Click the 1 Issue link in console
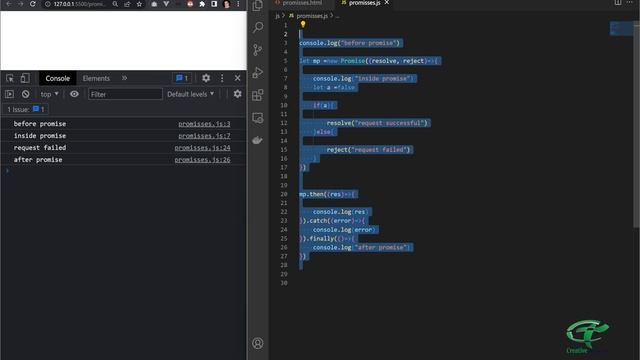Viewport: 640px width, 360px height. click(26, 109)
